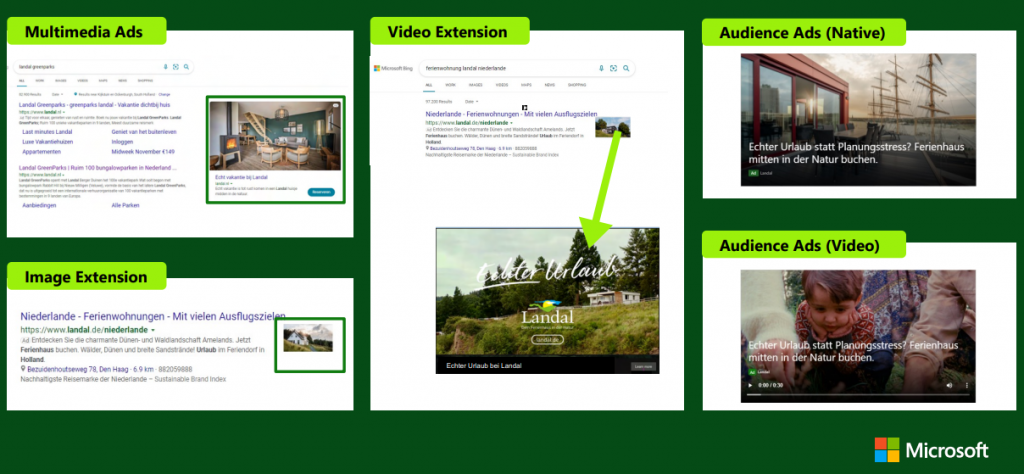Click the Microsoft Bing logo in Video Extension panel
Screen dimensions: 1024x474
[393, 68]
